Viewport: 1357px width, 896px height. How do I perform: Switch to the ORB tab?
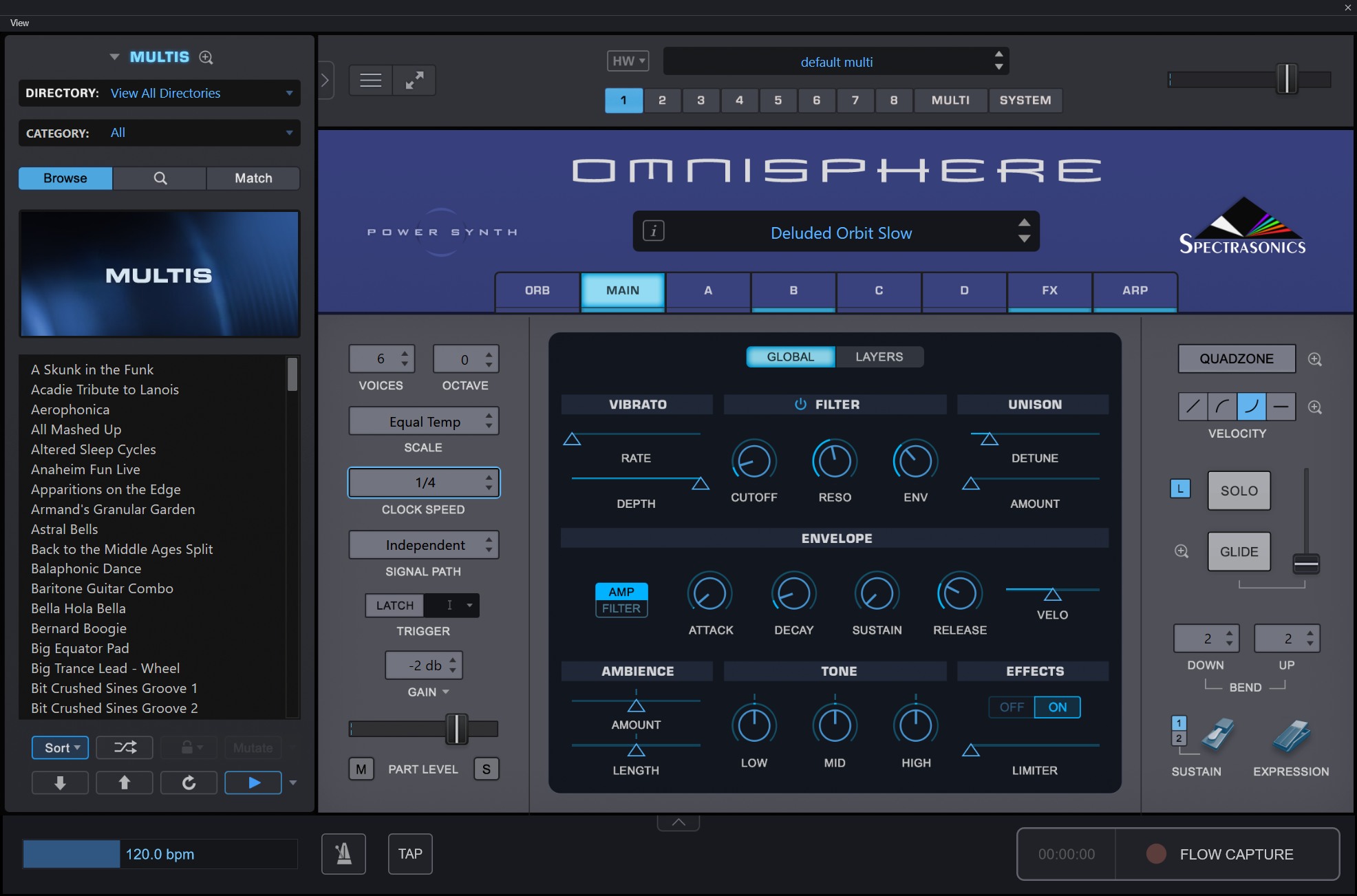(x=537, y=290)
